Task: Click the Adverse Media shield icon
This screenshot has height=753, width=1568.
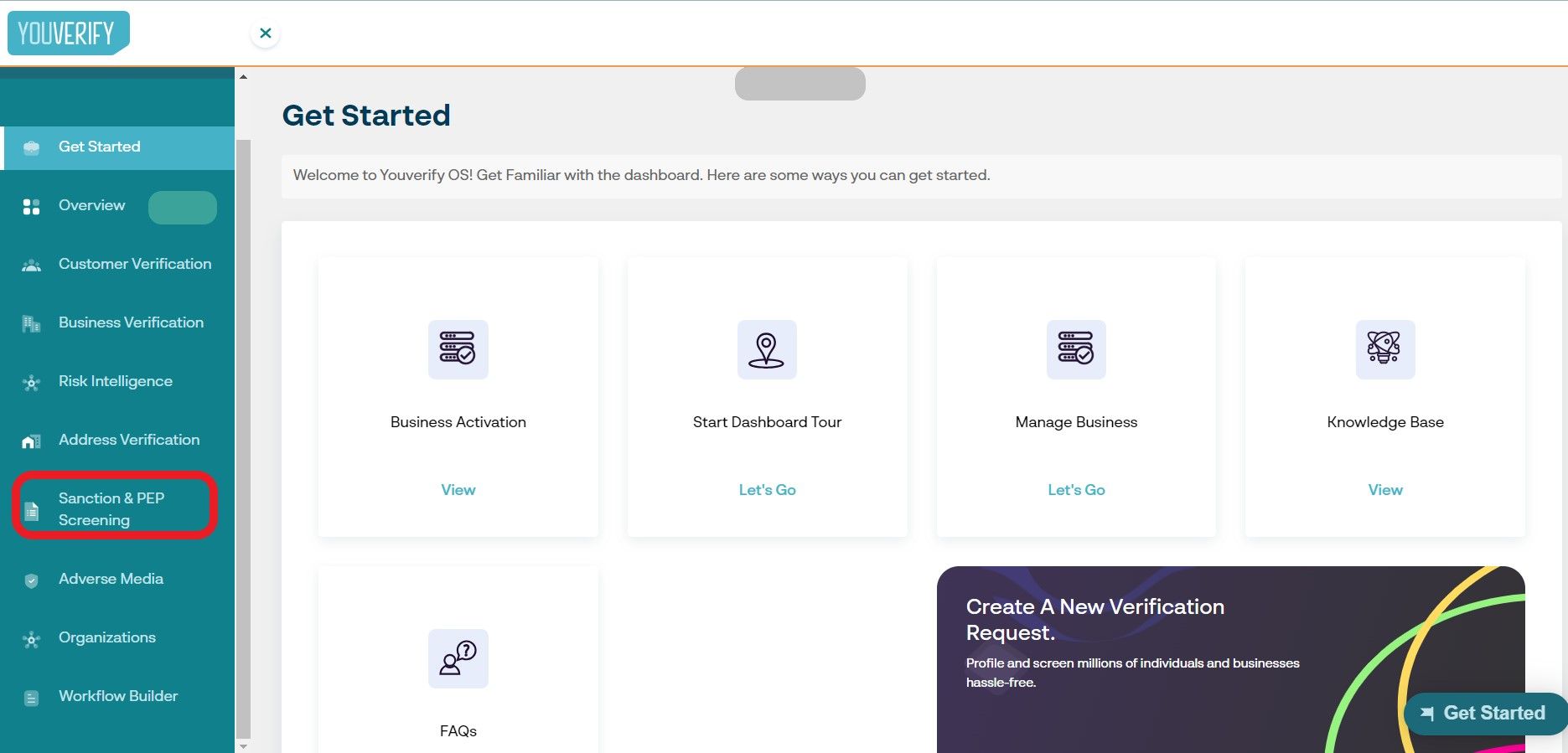Action: pyautogui.click(x=32, y=580)
